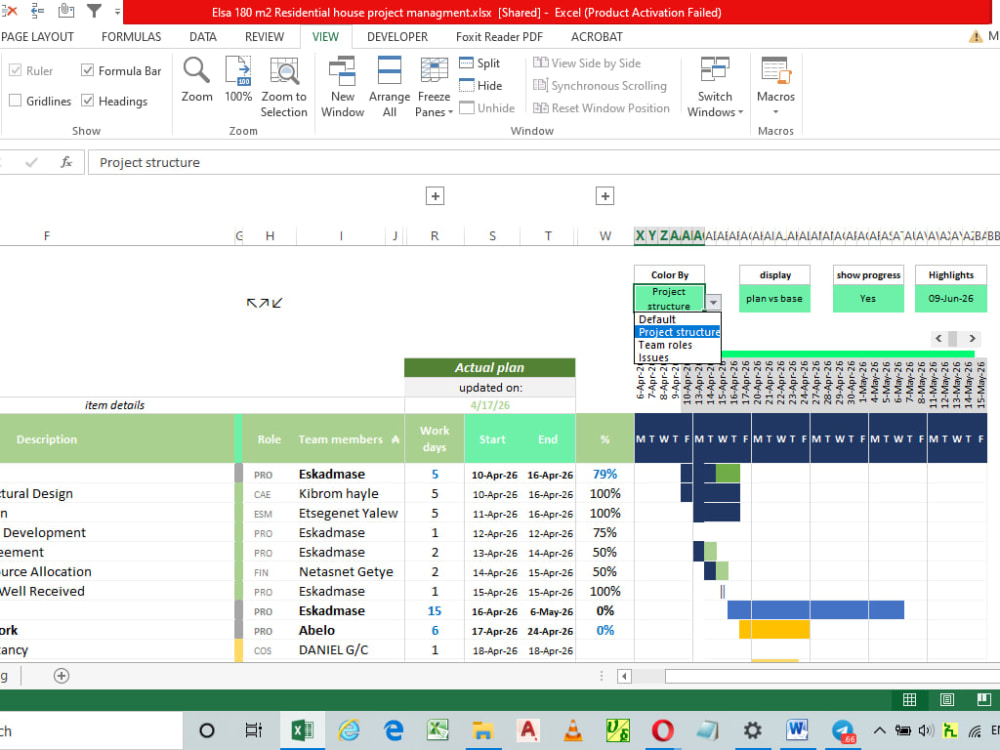Switch to Page Break Preview in status bar
The image size is (1000, 750).
pos(984,700)
